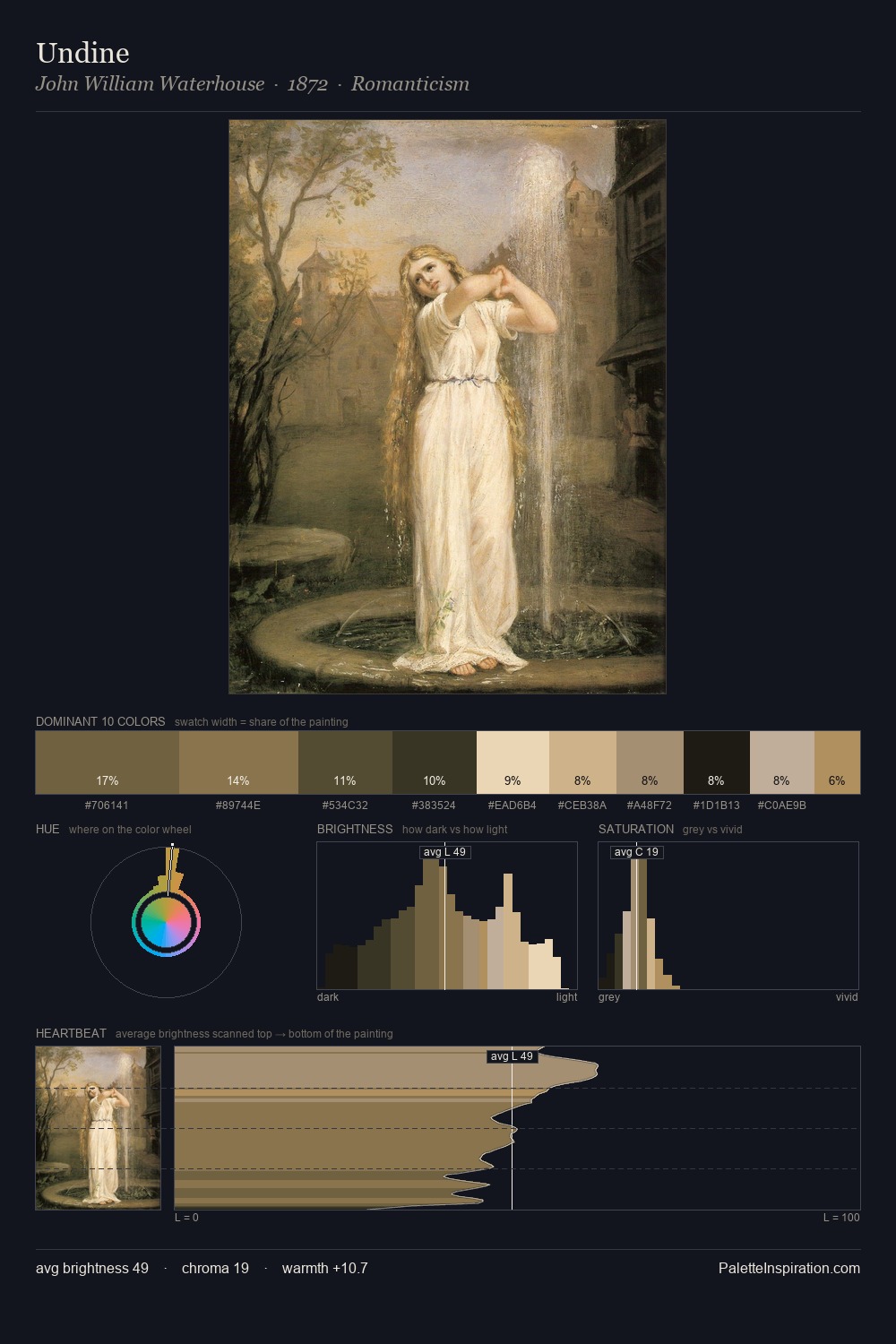Click the 'BRIGHTNESS' section heading

[355, 829]
